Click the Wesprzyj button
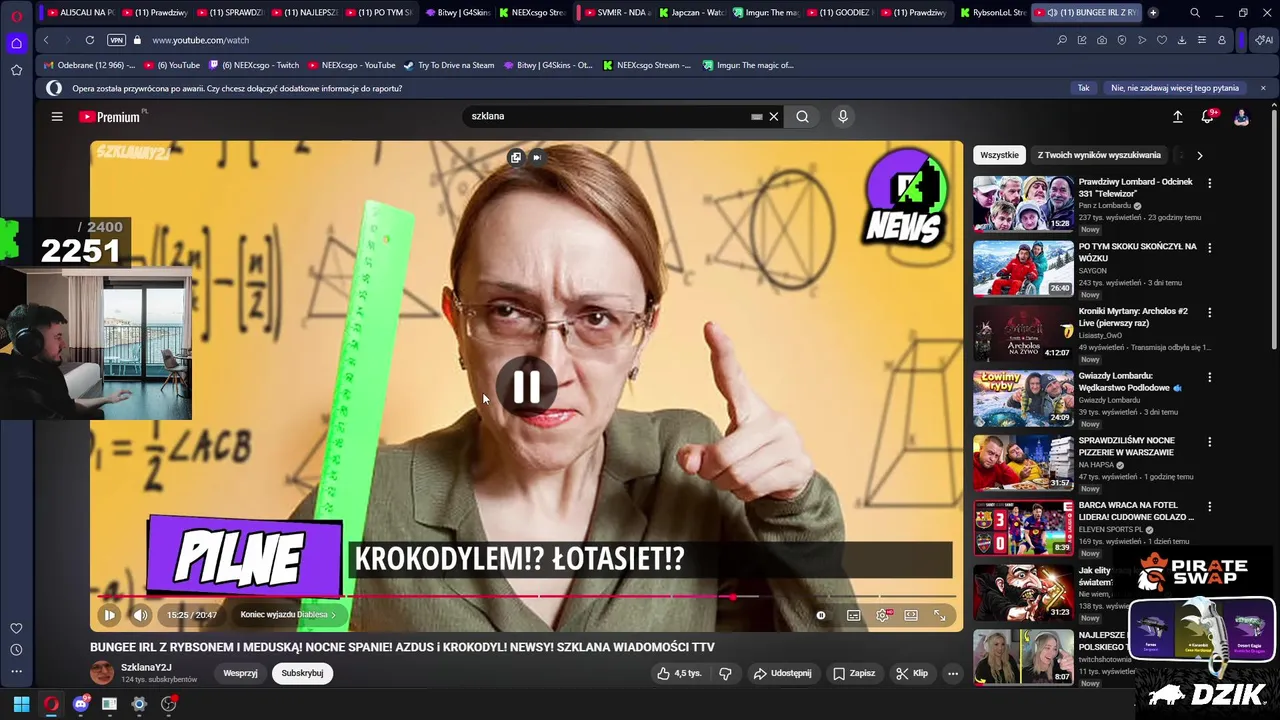This screenshot has width=1280, height=720. [240, 673]
